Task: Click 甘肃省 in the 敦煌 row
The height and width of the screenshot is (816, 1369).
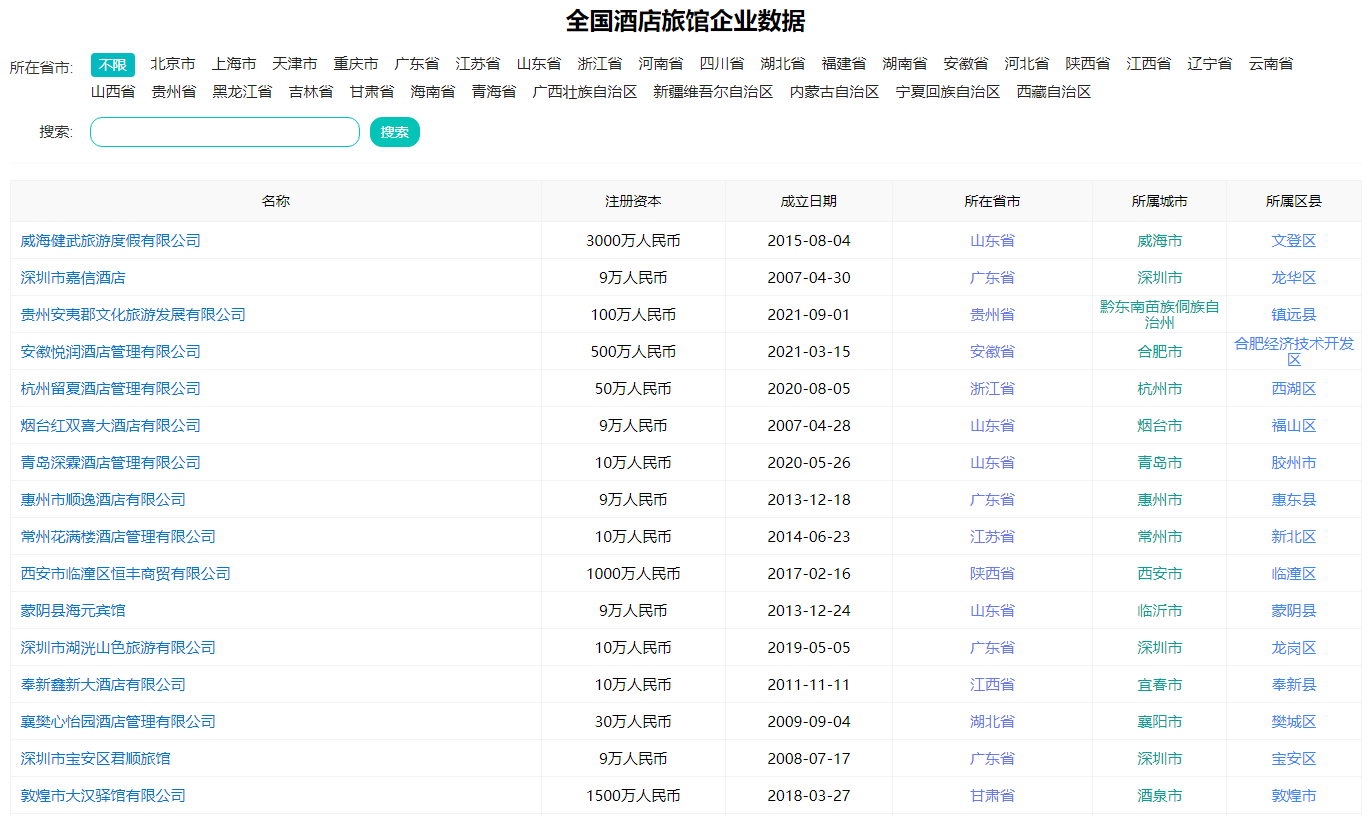Action: point(992,796)
